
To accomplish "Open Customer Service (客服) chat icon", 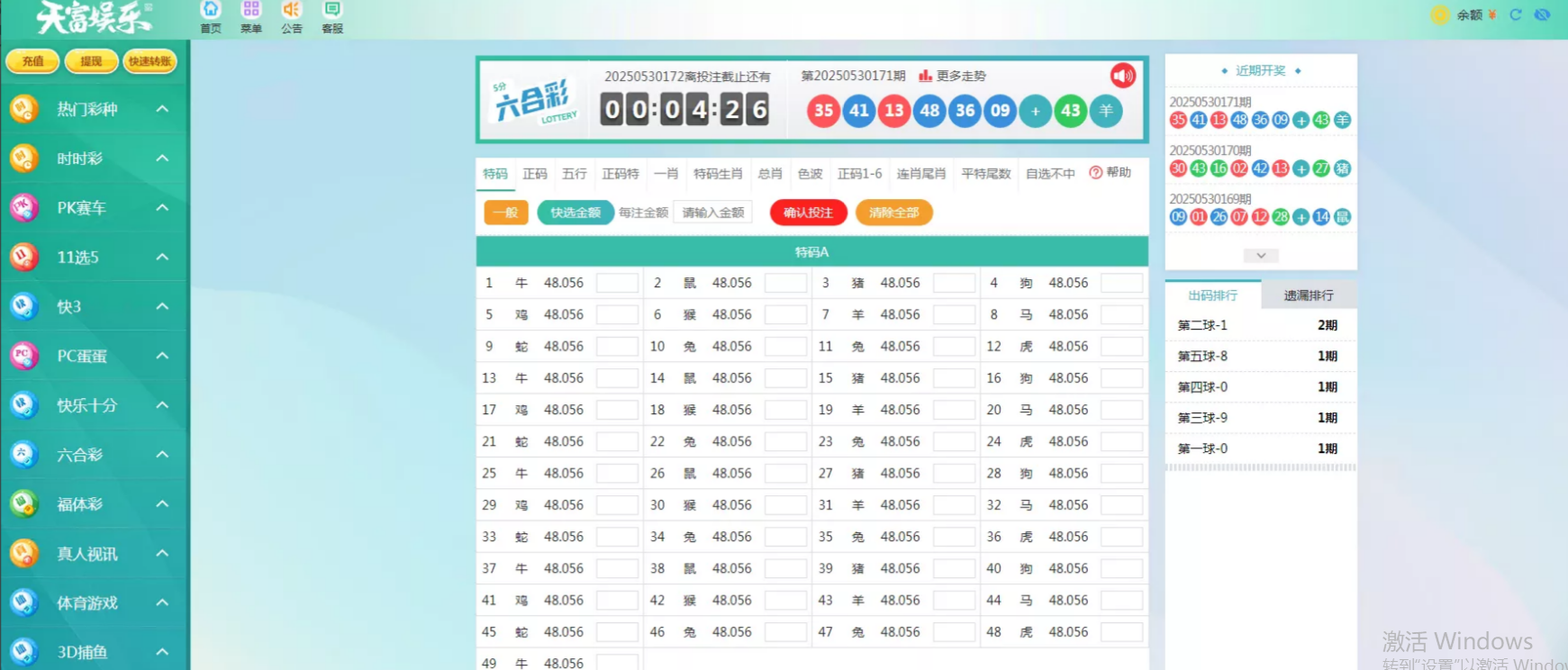I will (332, 11).
